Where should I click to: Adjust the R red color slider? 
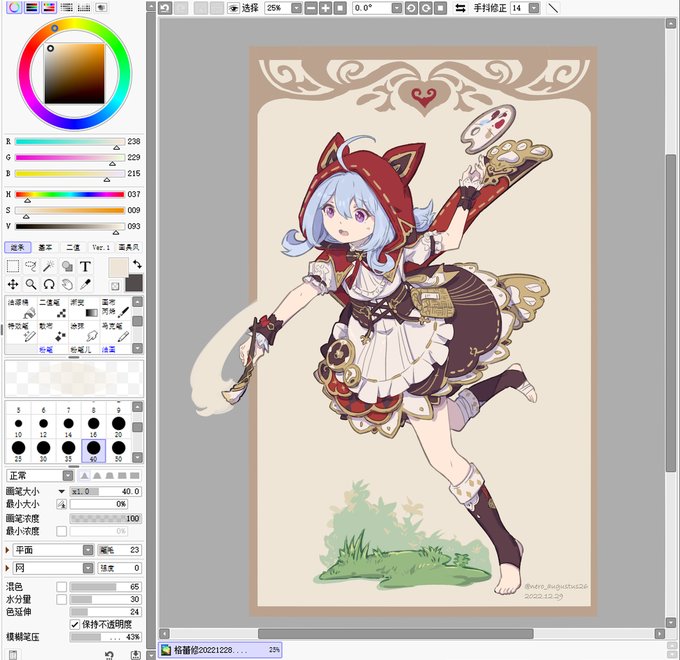tap(70, 141)
